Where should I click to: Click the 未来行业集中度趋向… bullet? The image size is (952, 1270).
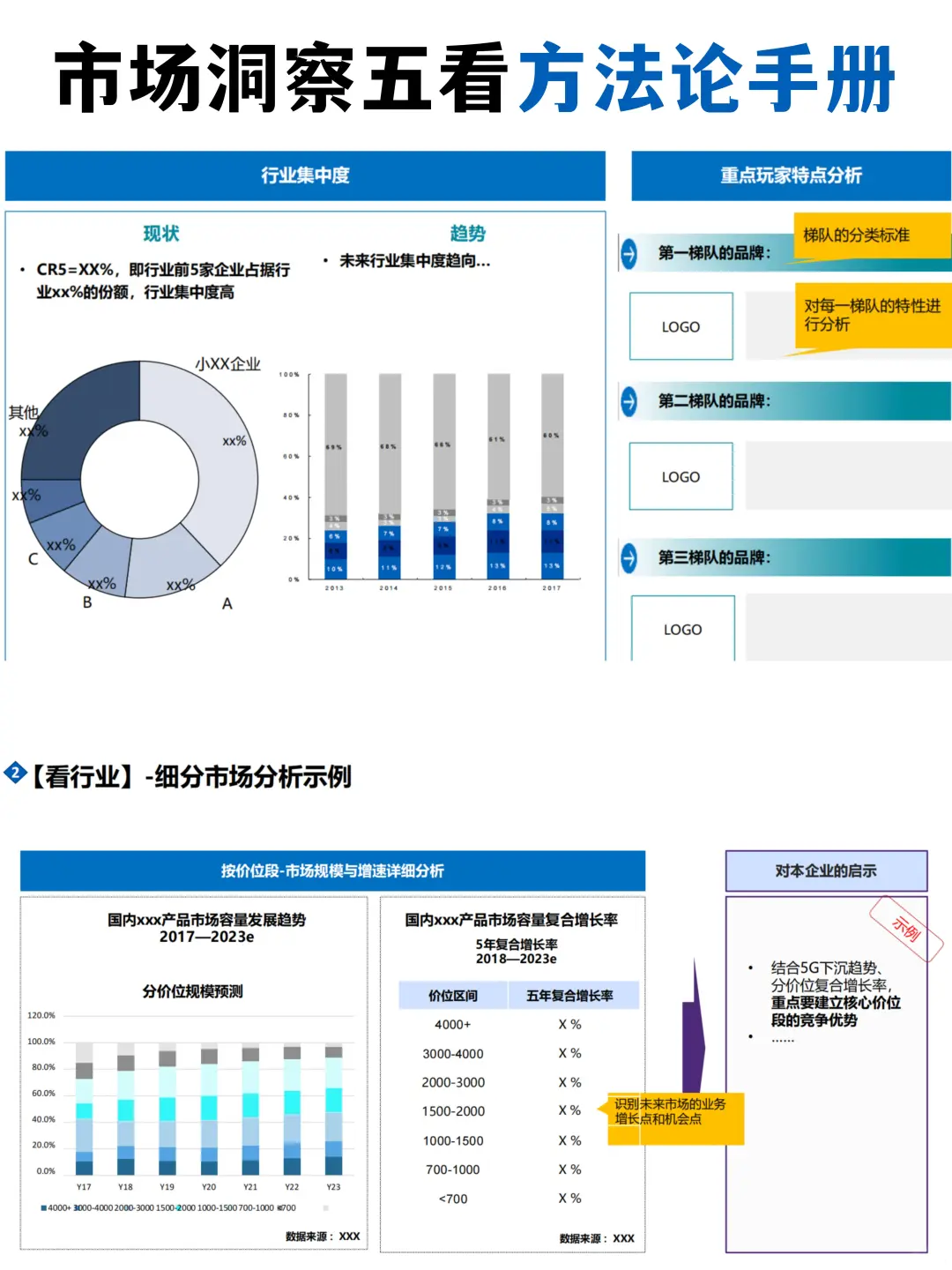coord(414,261)
